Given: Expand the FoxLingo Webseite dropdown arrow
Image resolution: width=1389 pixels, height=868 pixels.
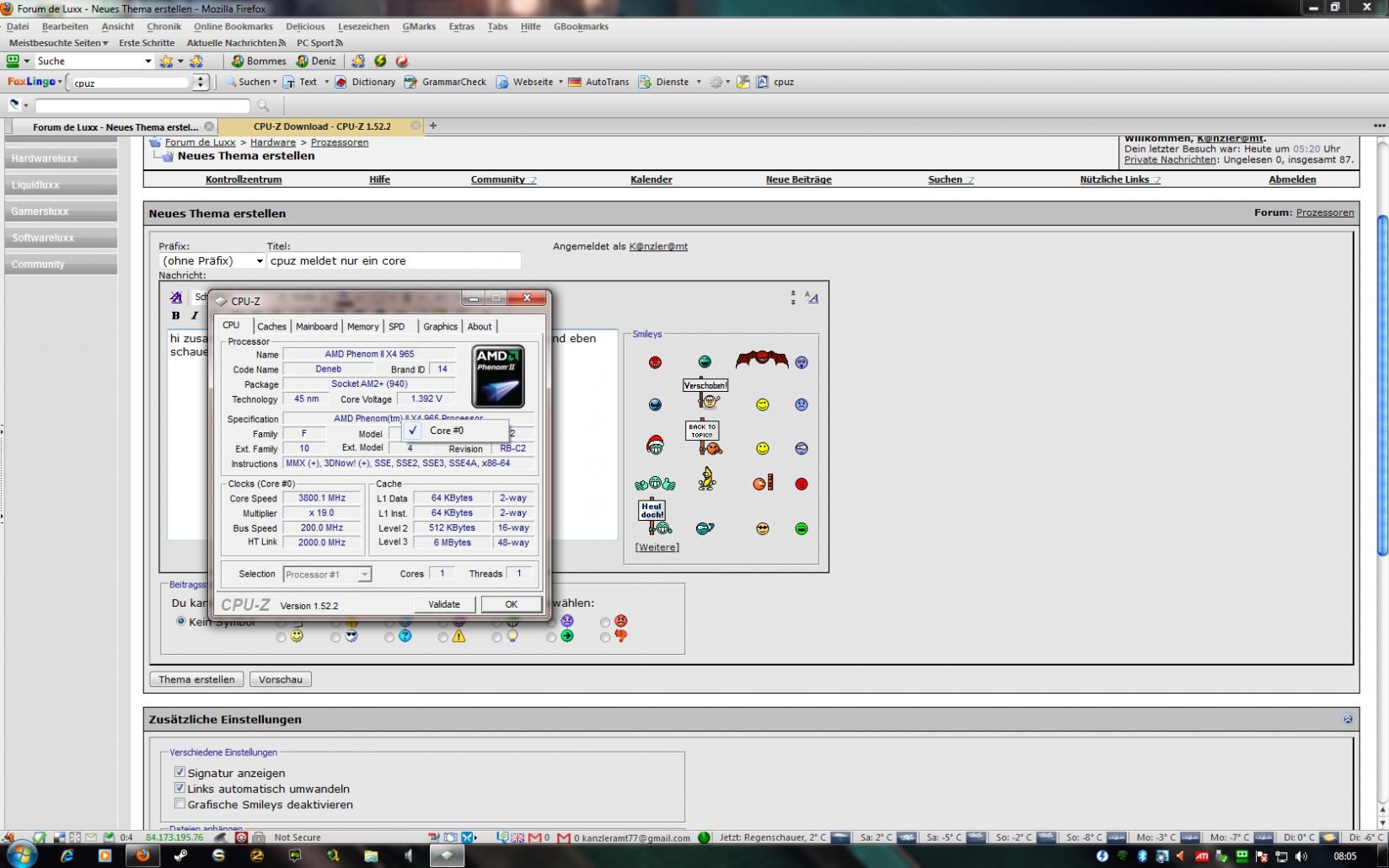Looking at the screenshot, I should click(560, 82).
